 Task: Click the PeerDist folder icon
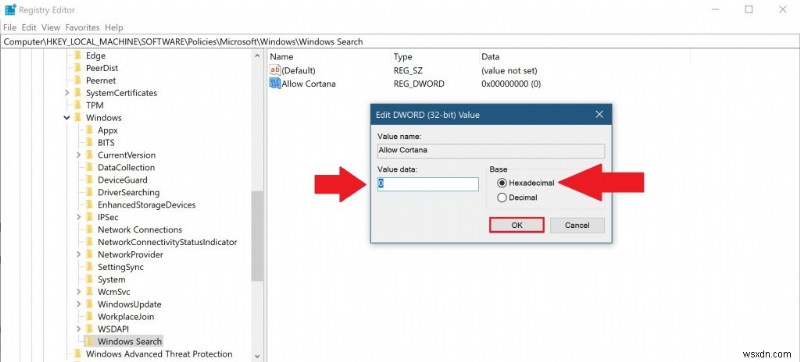[78, 68]
